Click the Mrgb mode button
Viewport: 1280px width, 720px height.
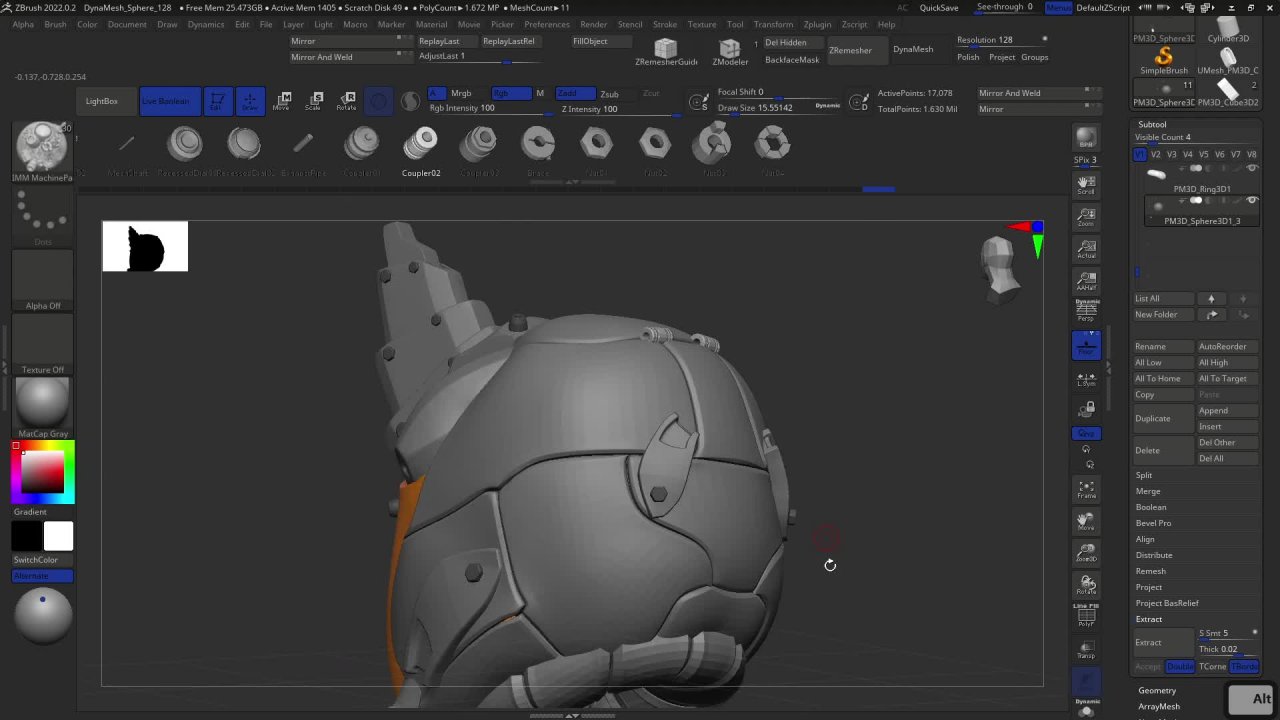460,93
